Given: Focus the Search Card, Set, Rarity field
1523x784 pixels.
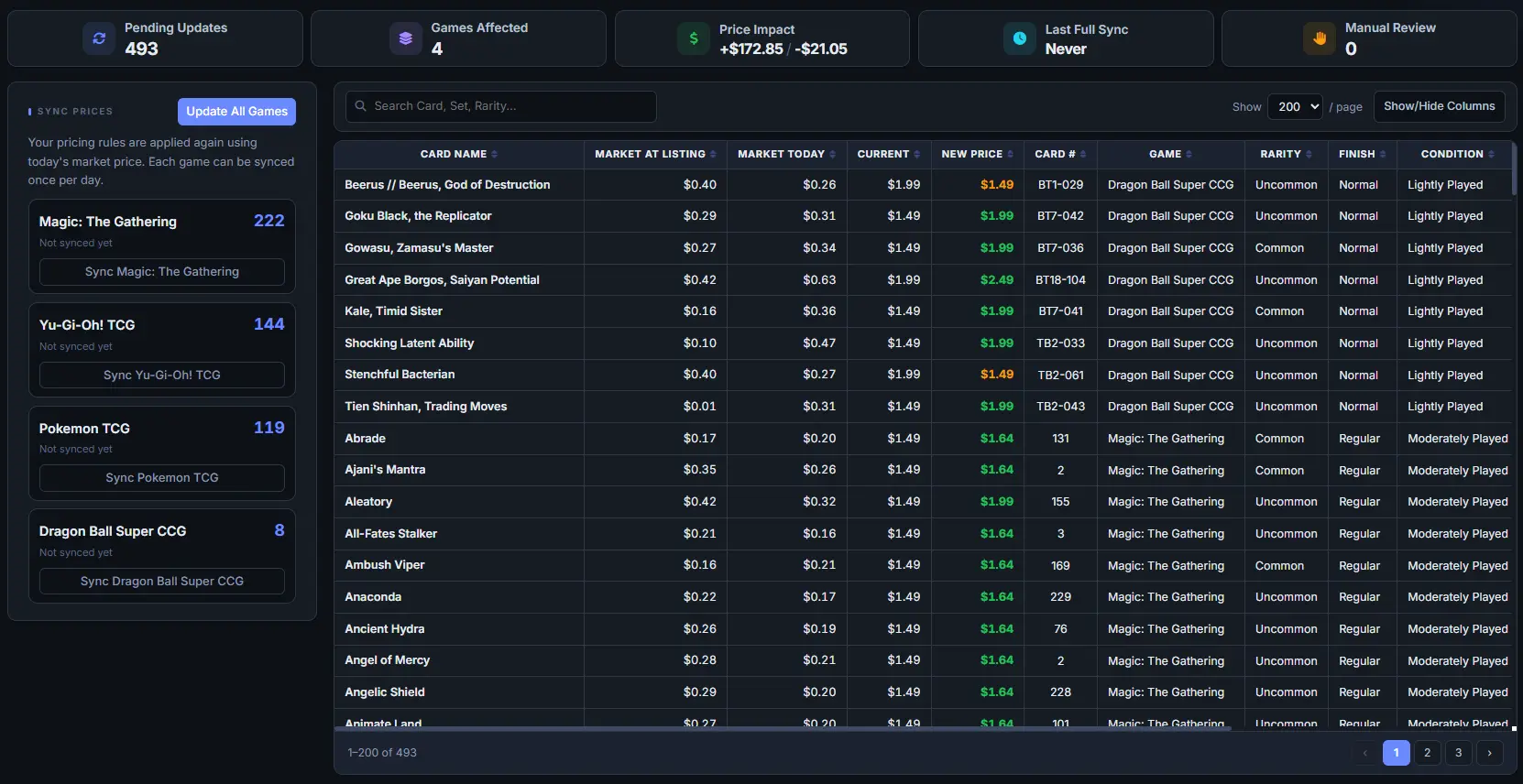Looking at the screenshot, I should click(500, 106).
